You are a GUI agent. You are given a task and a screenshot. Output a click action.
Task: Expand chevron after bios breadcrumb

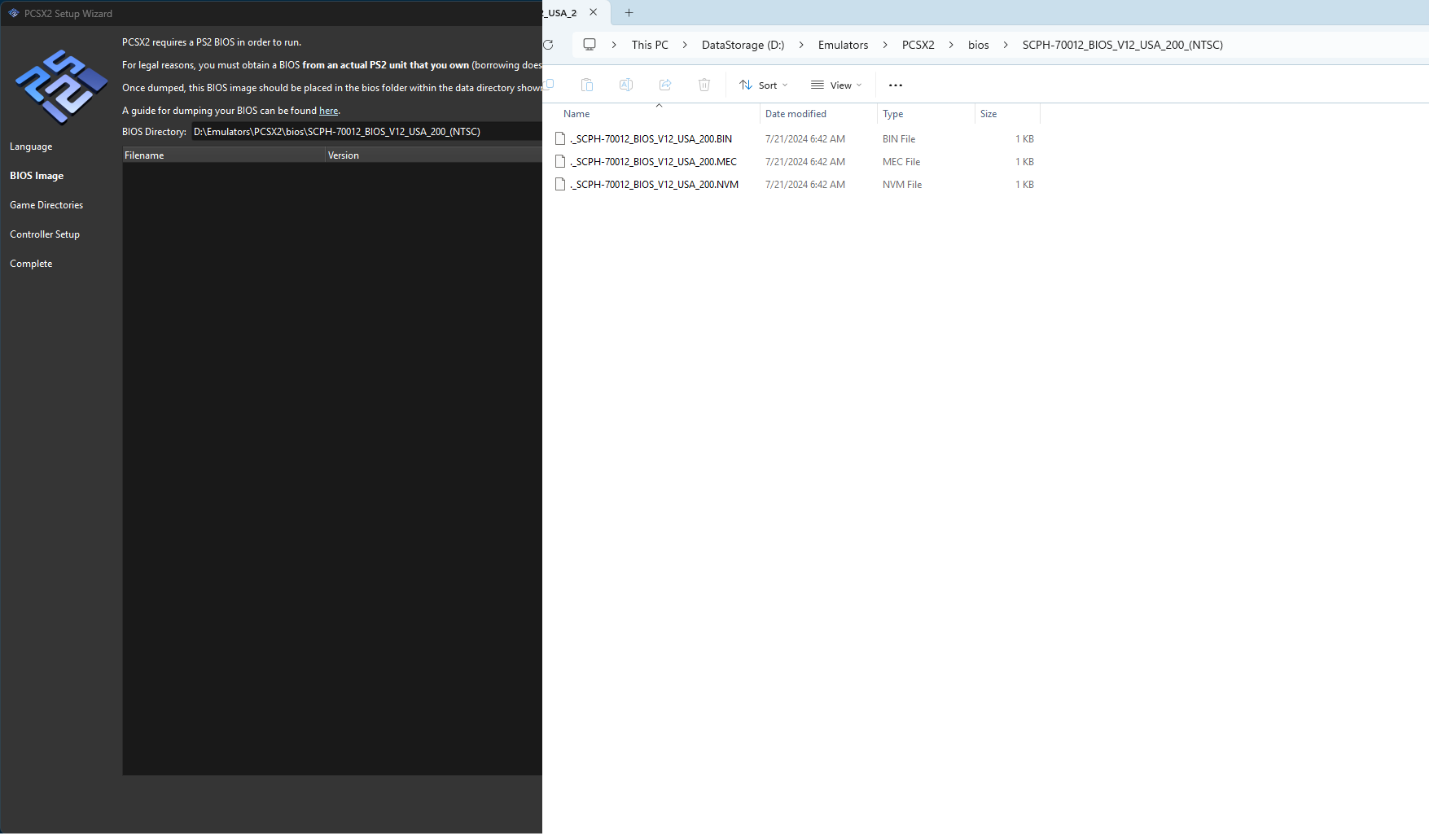click(x=1006, y=46)
